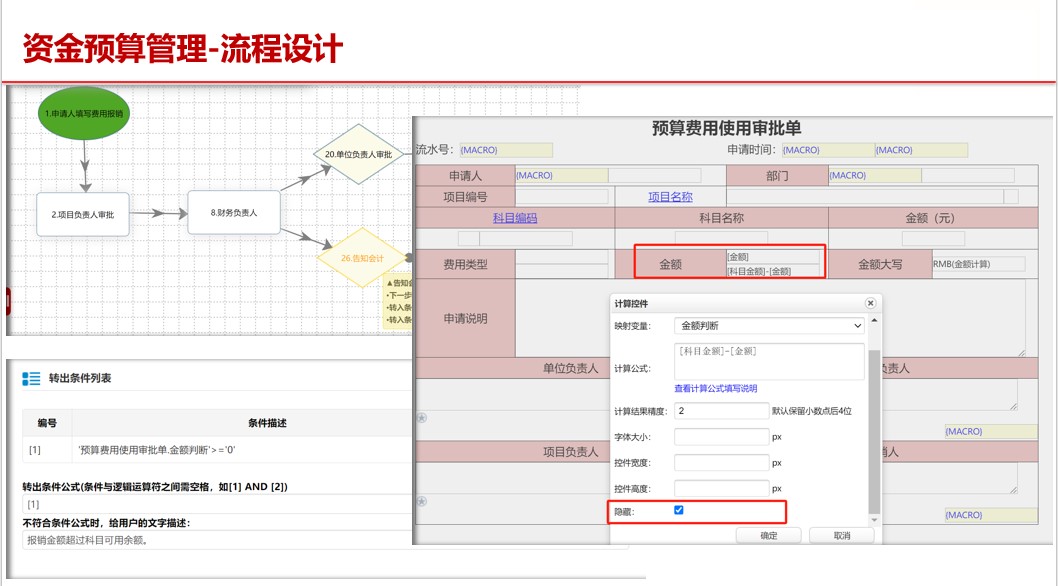This screenshot has width=1058, height=586.
Task: Click the 计算结果精度 input field
Action: point(721,410)
